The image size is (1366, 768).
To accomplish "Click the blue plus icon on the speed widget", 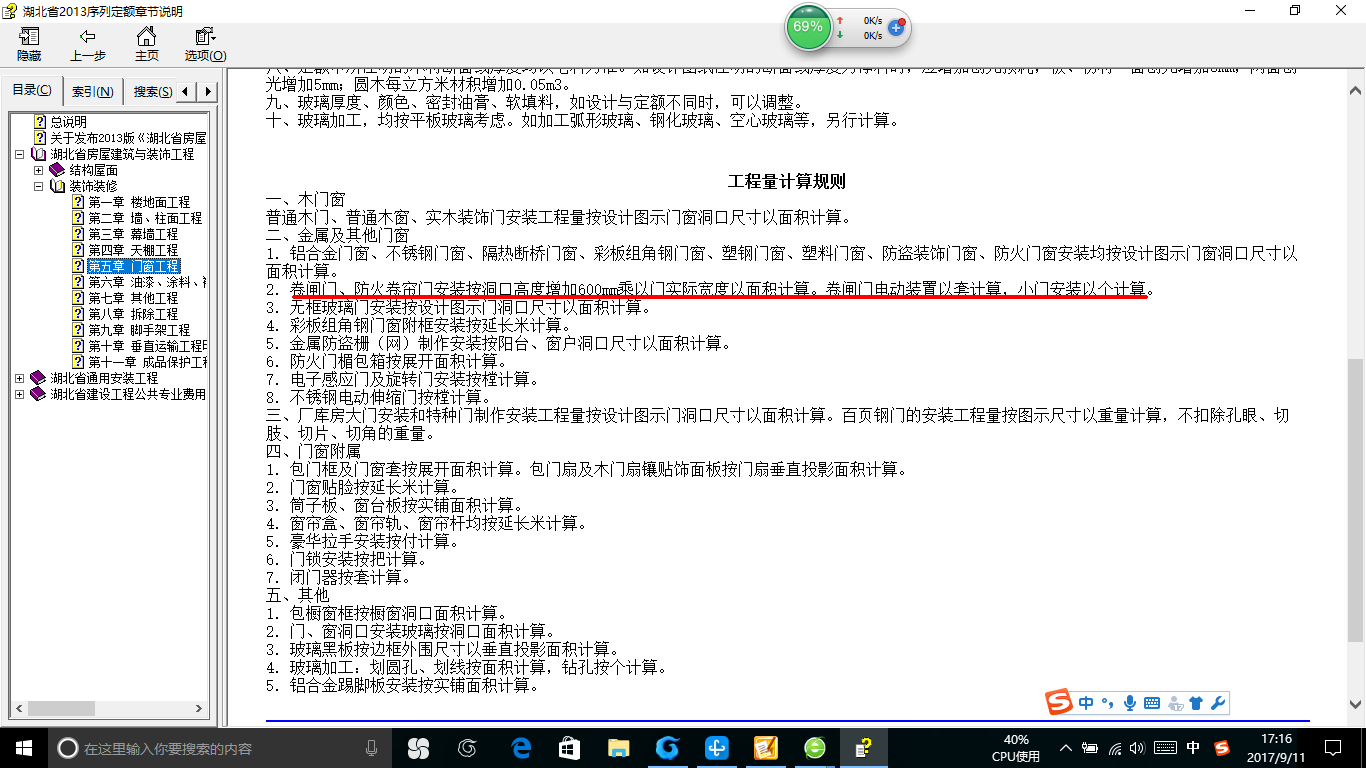I will (896, 27).
